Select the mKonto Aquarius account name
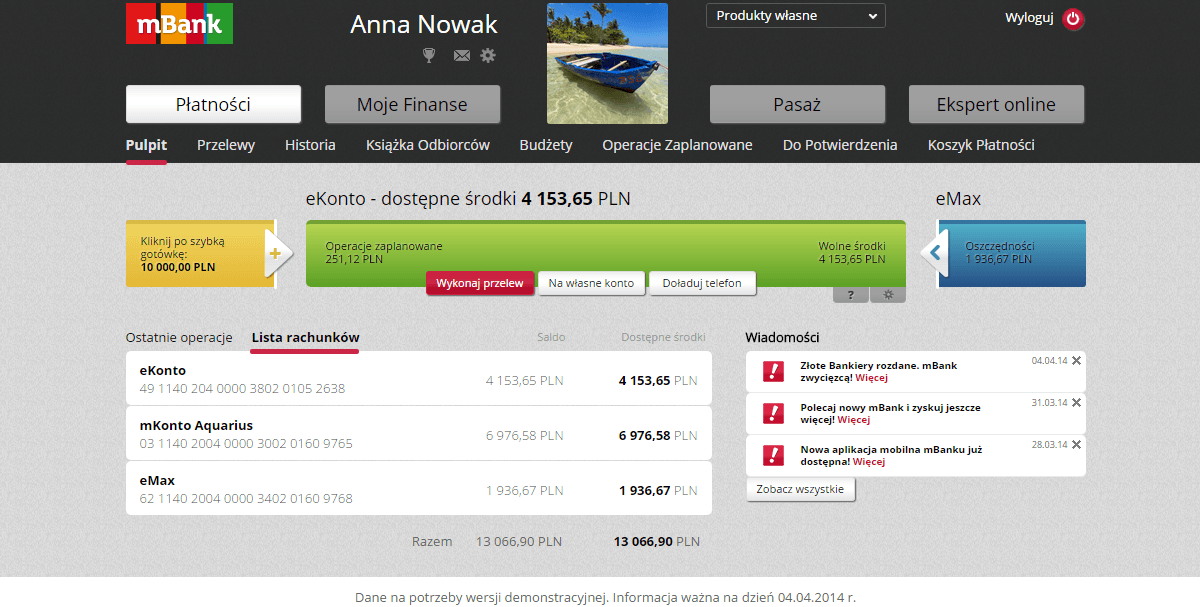Image resolution: width=1200 pixels, height=607 pixels. [196, 426]
